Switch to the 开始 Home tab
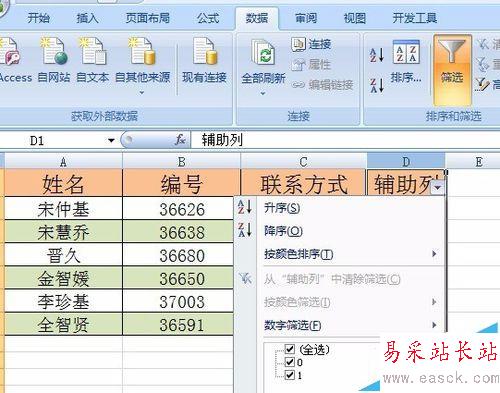The height and width of the screenshot is (393, 500). [38, 18]
